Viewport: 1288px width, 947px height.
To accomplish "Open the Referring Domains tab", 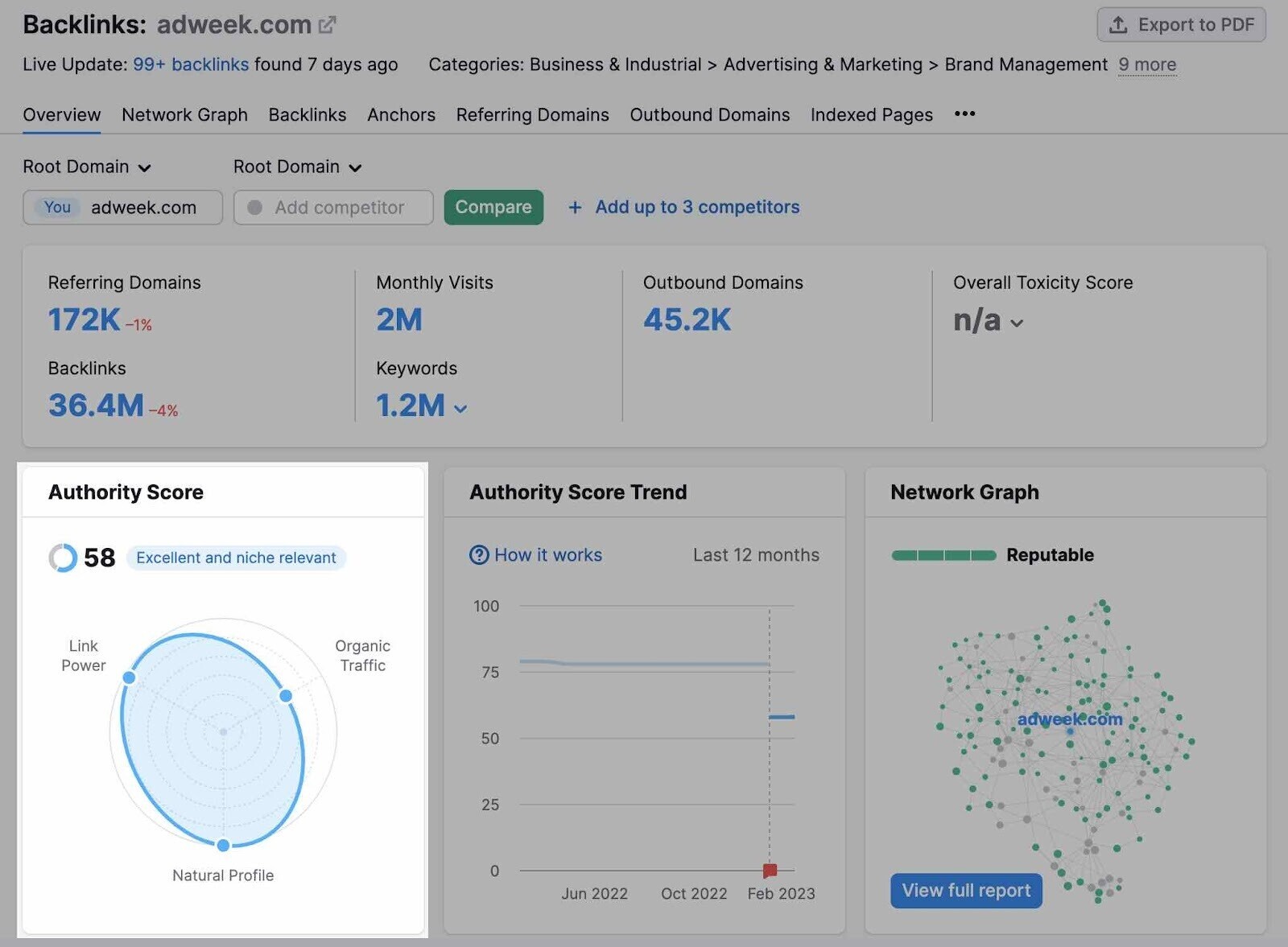I will [532, 115].
